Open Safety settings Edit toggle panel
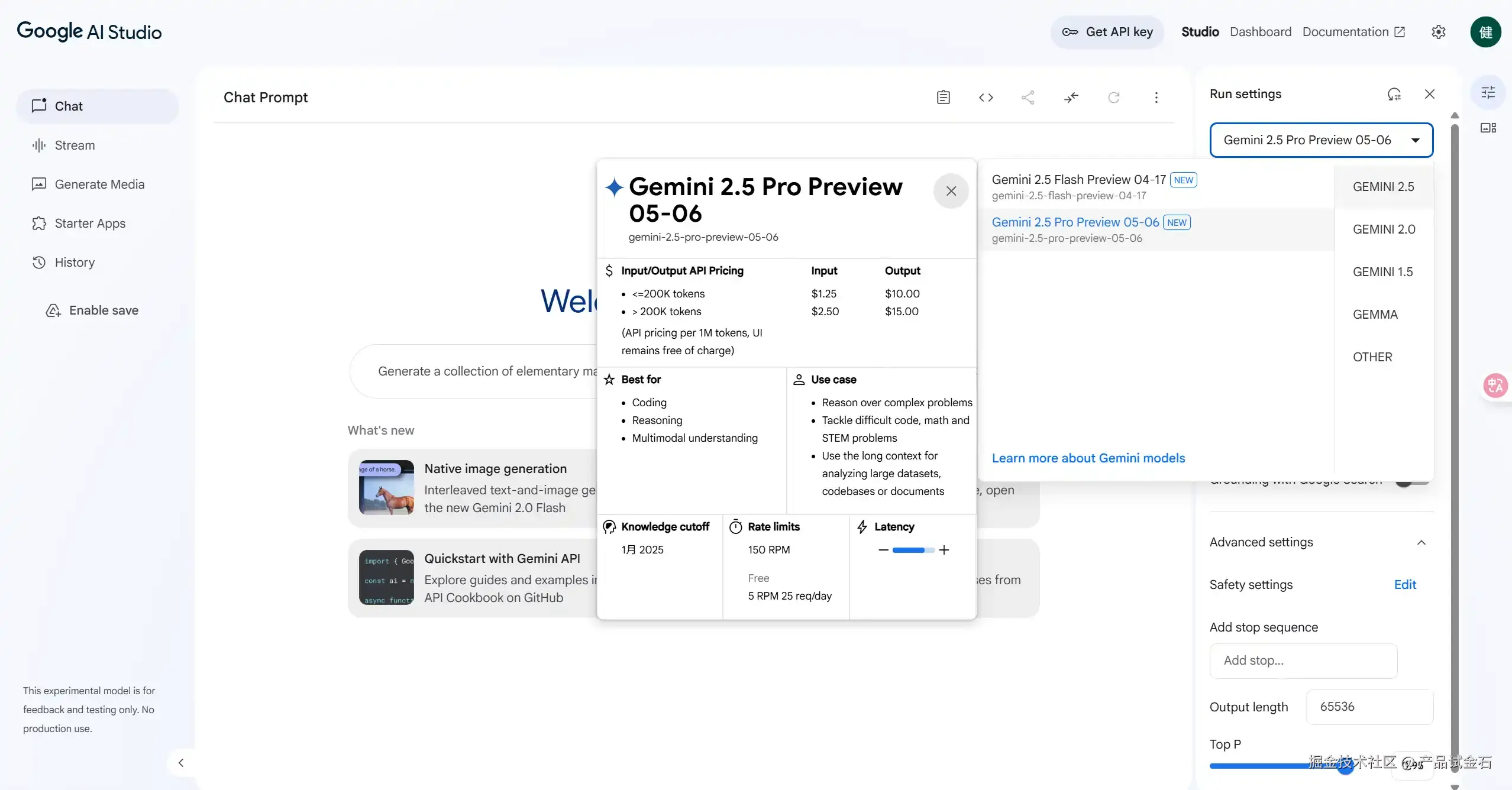The height and width of the screenshot is (790, 1512). pos(1404,584)
